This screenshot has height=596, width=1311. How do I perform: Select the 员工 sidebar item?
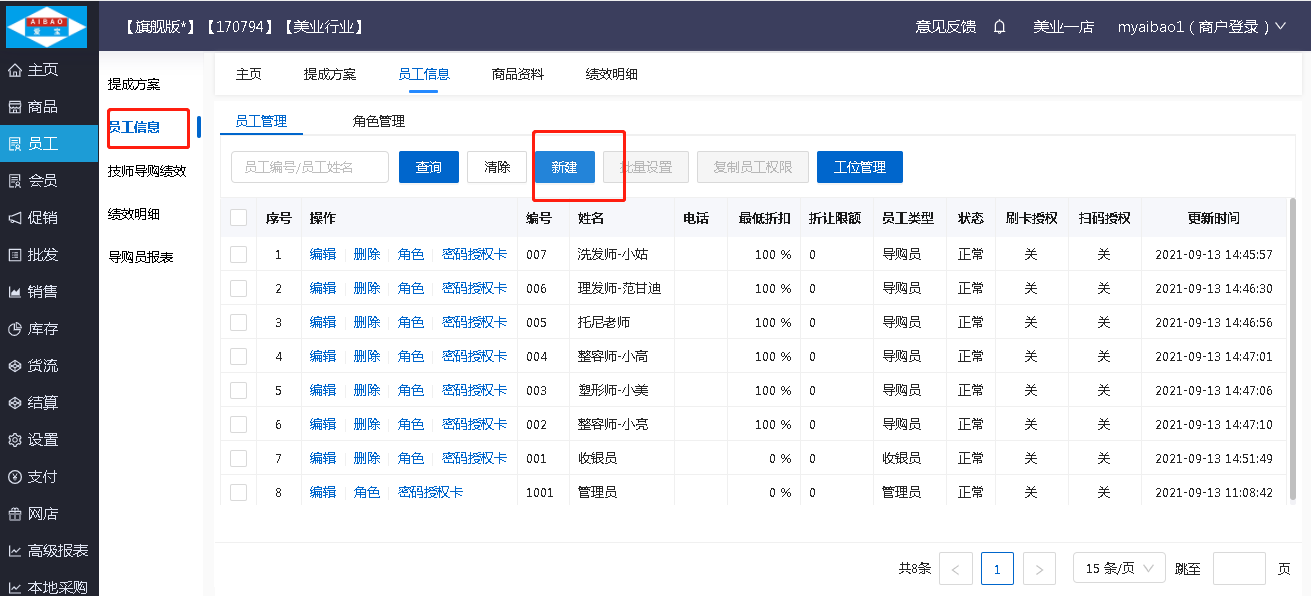click(49, 144)
